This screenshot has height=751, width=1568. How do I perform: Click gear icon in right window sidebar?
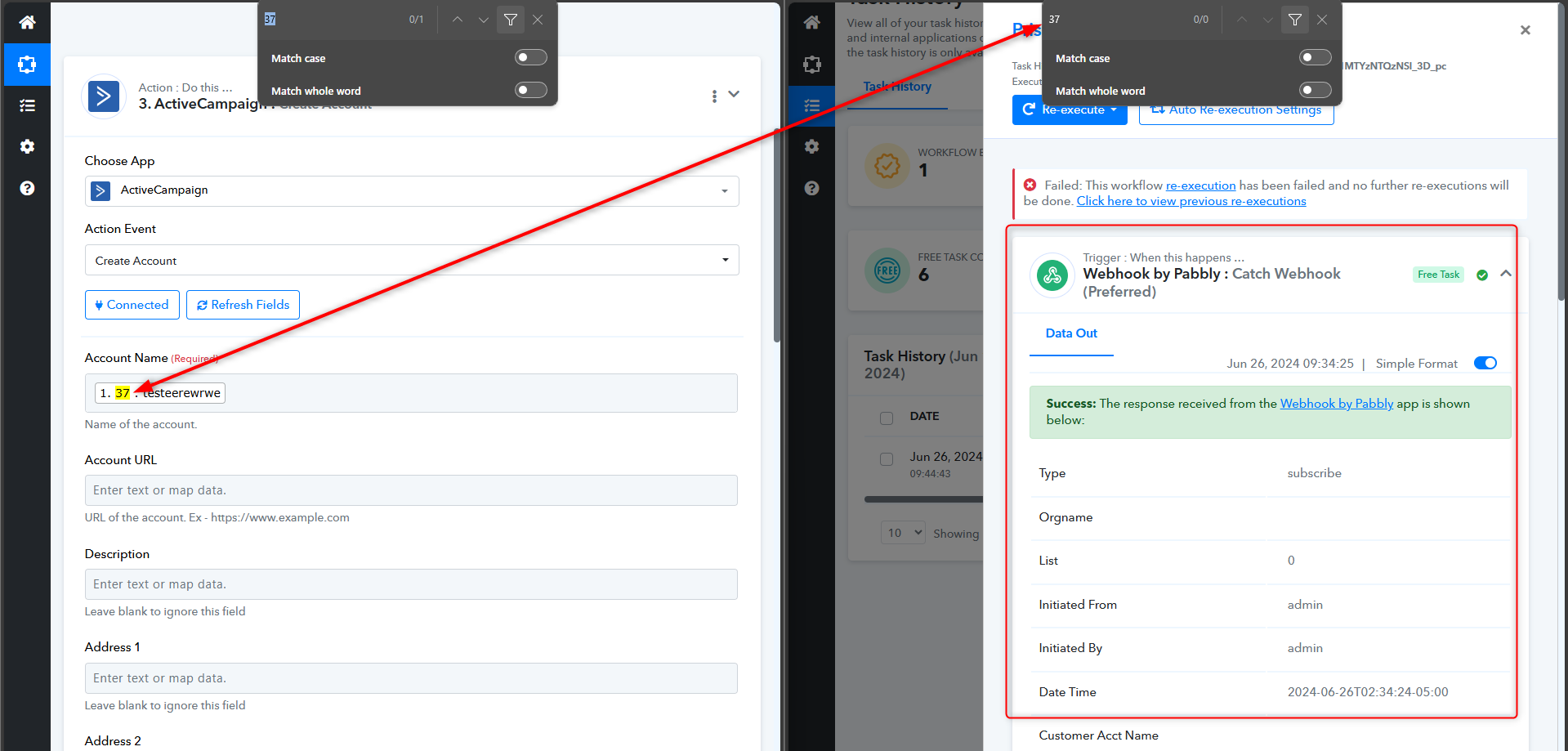(x=811, y=146)
